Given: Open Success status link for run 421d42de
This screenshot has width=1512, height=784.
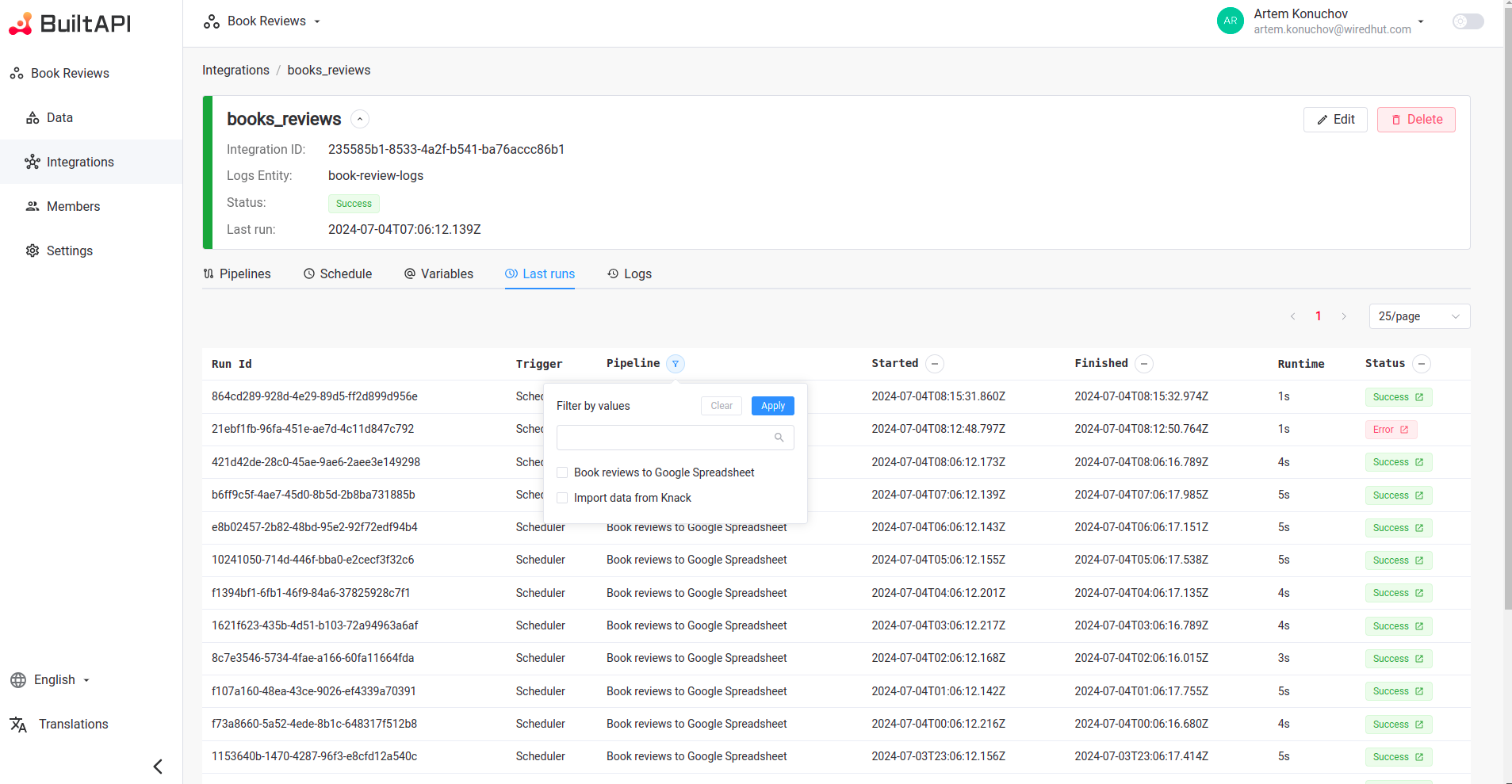Looking at the screenshot, I should point(1399,462).
